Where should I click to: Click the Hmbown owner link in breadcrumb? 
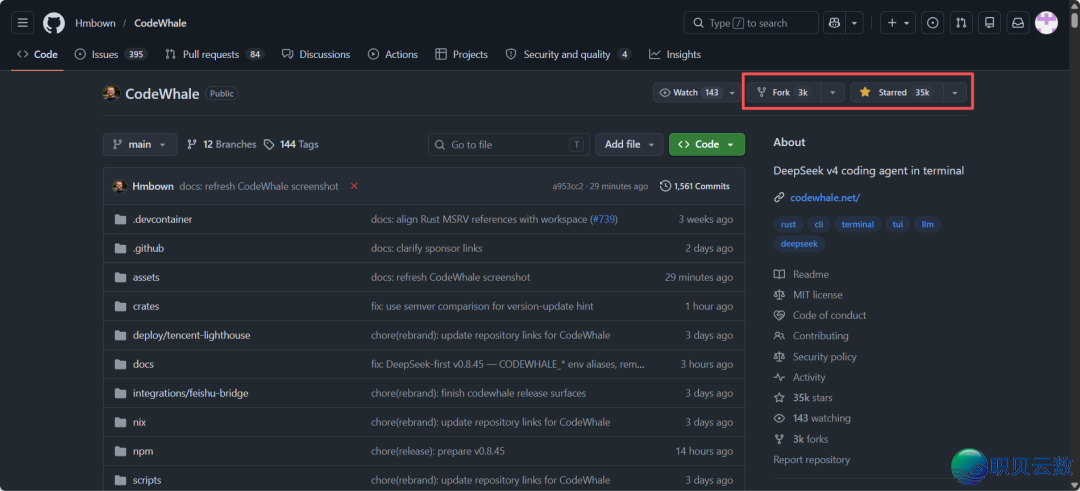[94, 23]
